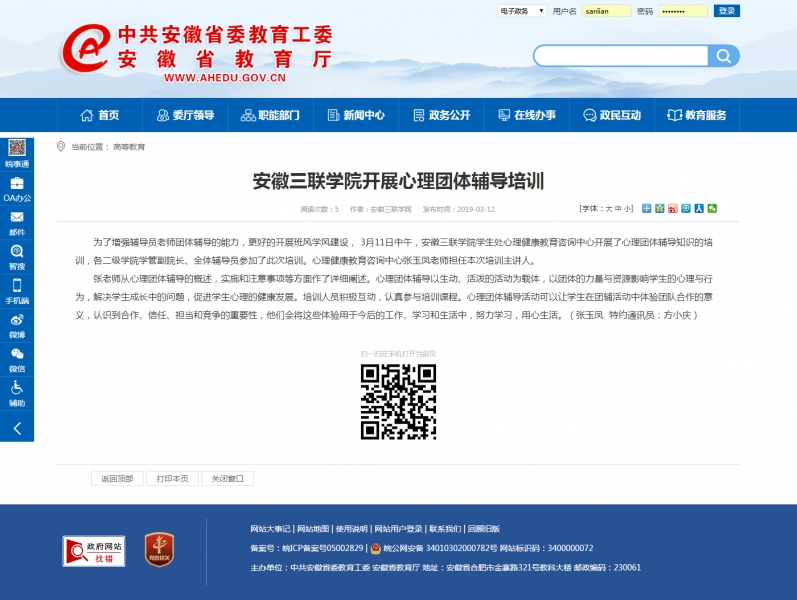
Task: Open the 手机端 mobile sidebar icon
Action: point(17,291)
